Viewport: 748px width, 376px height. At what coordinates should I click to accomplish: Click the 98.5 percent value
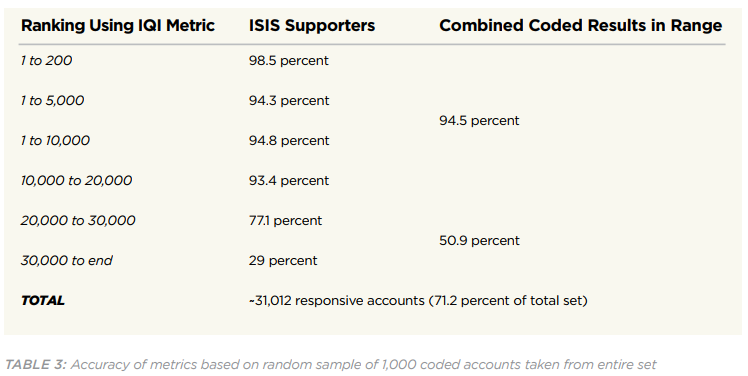pos(289,61)
